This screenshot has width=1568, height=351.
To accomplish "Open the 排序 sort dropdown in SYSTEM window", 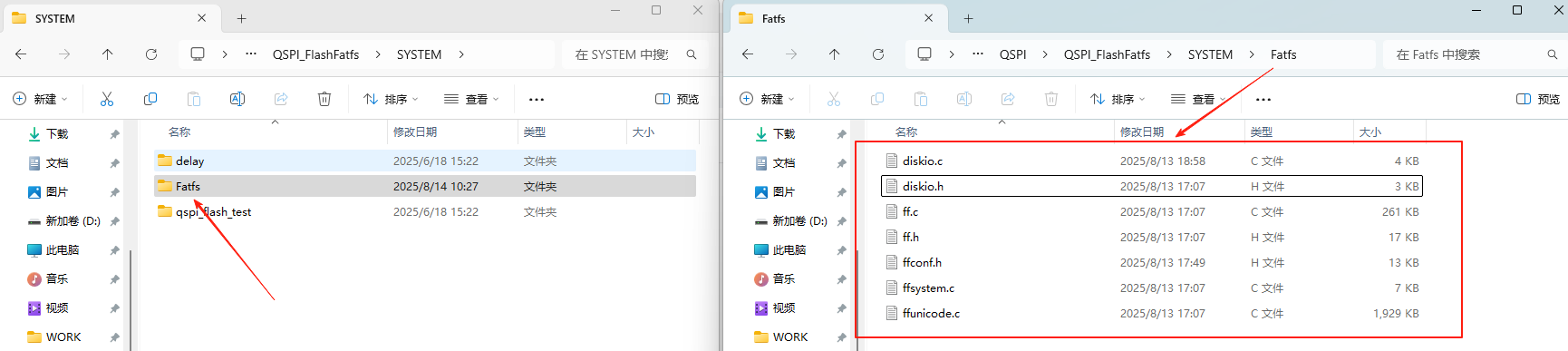I will [x=391, y=99].
